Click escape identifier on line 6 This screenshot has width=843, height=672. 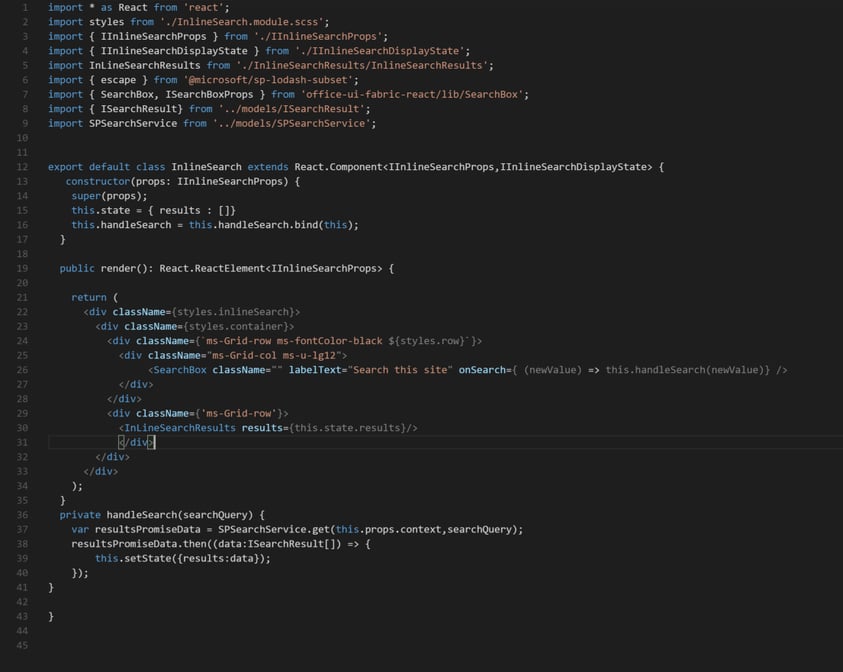pos(118,80)
